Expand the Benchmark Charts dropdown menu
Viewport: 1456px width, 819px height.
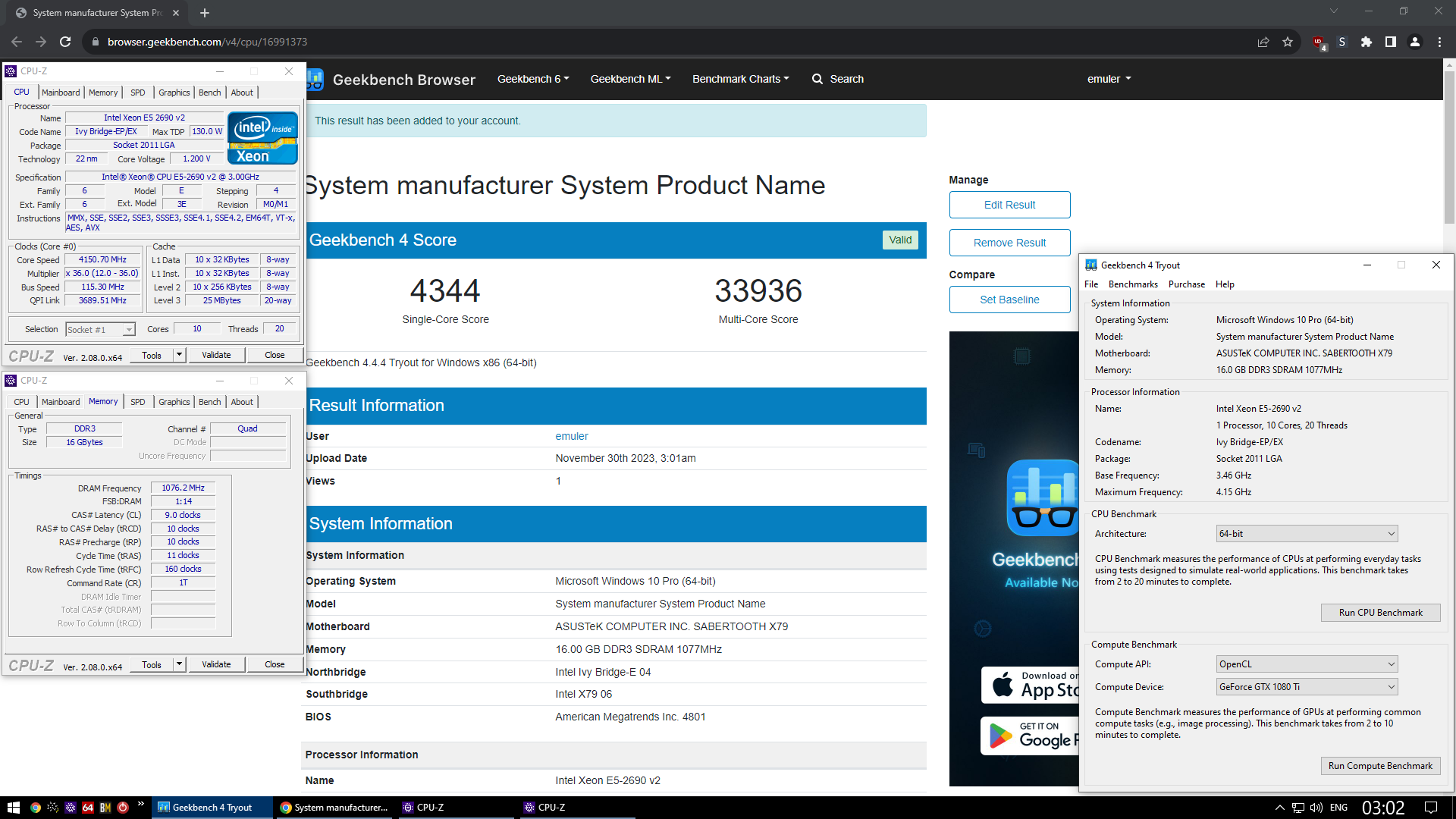741,79
